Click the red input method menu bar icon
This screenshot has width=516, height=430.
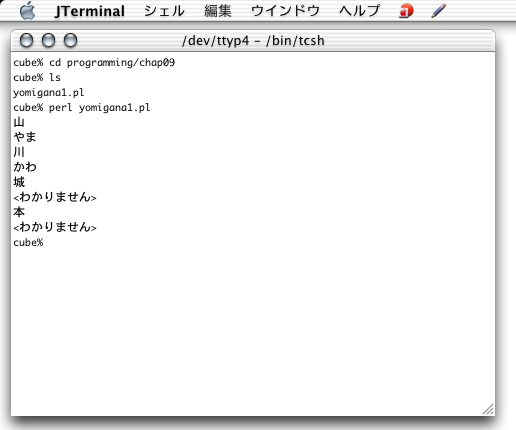[x=406, y=11]
